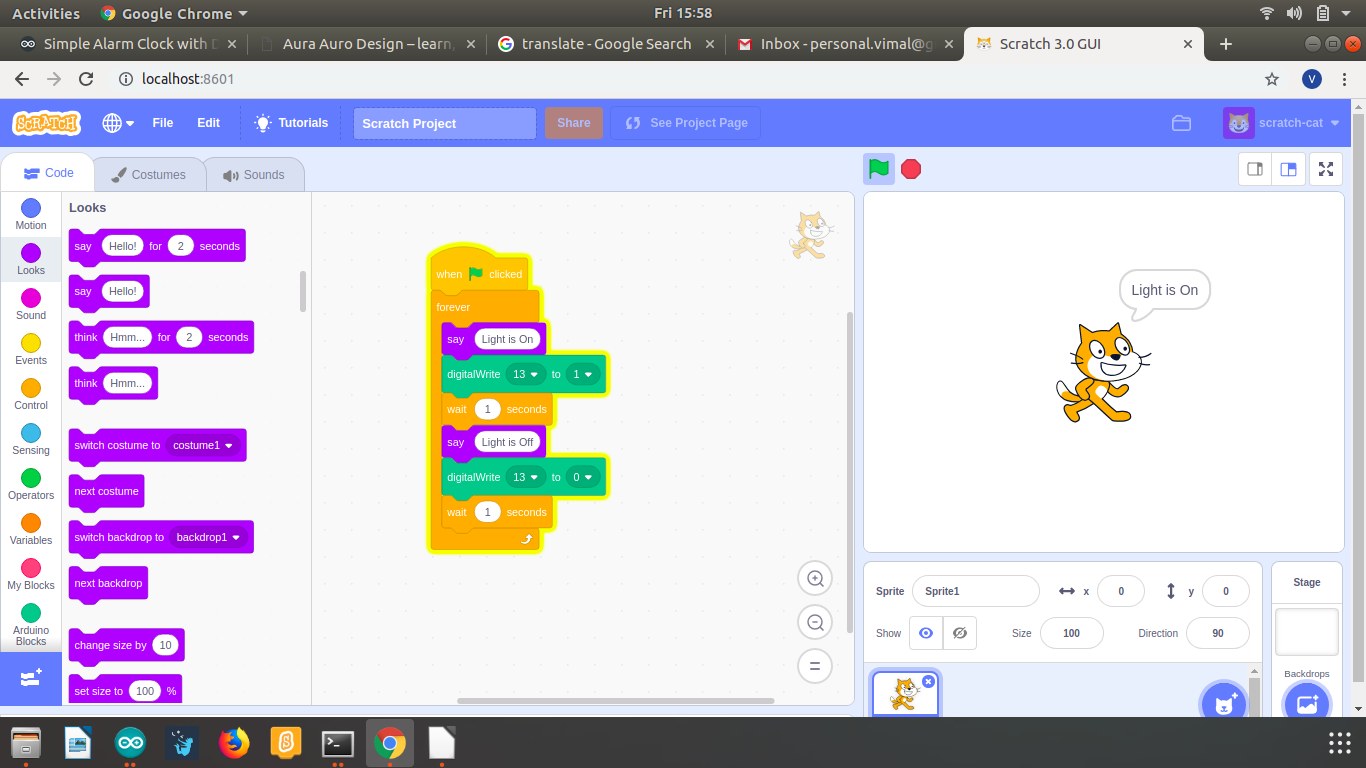Open Arduino IDE from the dock
1366x768 pixels.
pyautogui.click(x=130, y=743)
